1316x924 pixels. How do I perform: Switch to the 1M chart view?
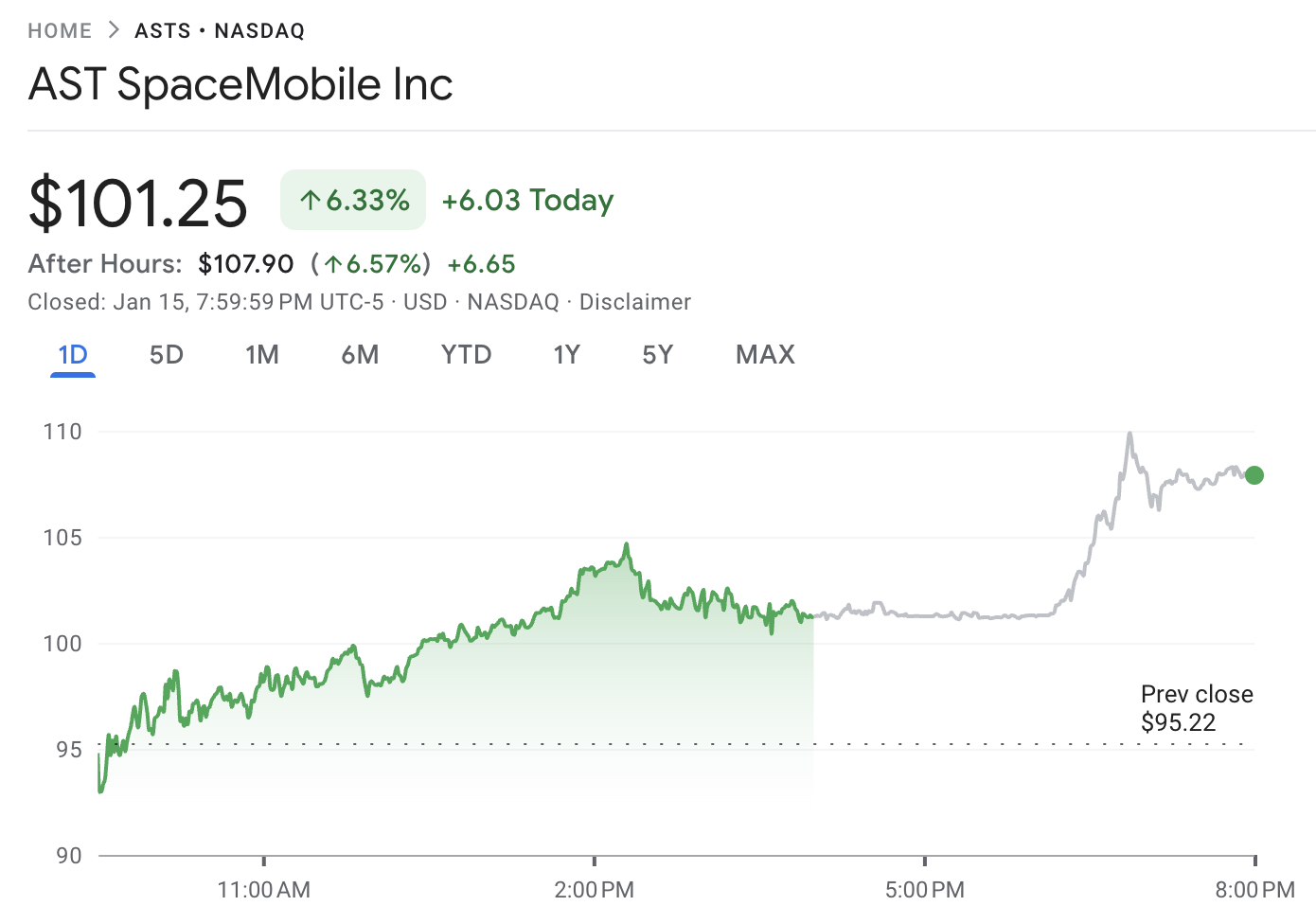coord(262,354)
